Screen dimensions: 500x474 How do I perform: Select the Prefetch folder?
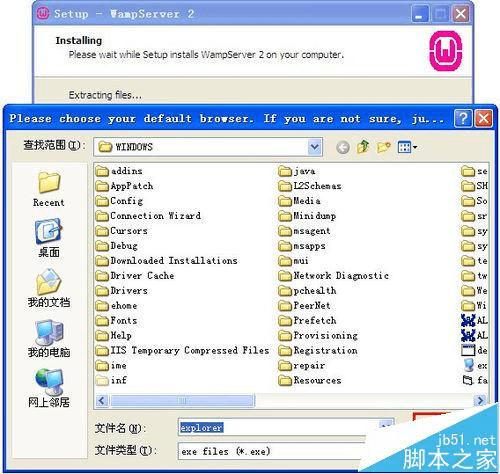[x=307, y=321]
